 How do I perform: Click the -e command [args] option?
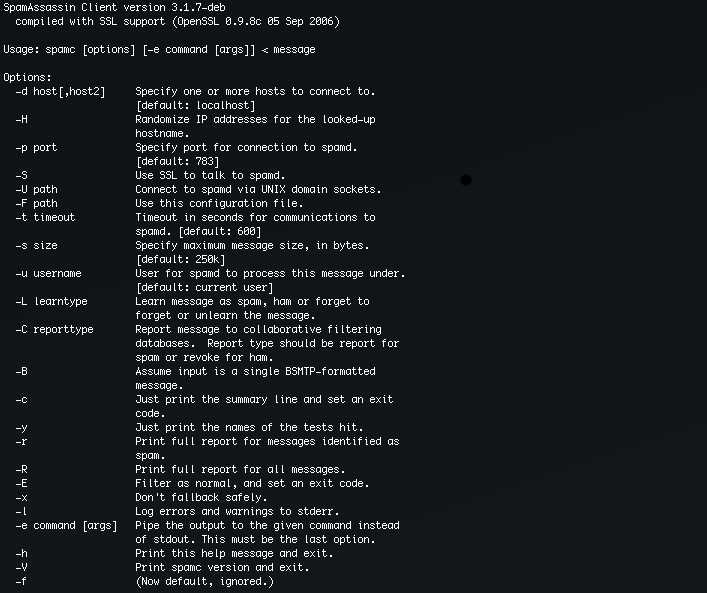pyautogui.click(x=67, y=526)
